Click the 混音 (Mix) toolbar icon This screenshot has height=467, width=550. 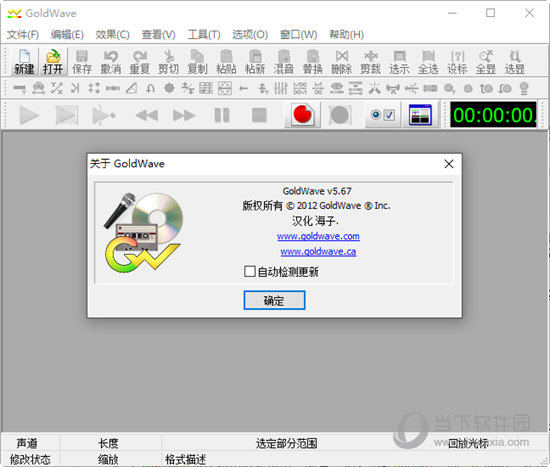[284, 62]
